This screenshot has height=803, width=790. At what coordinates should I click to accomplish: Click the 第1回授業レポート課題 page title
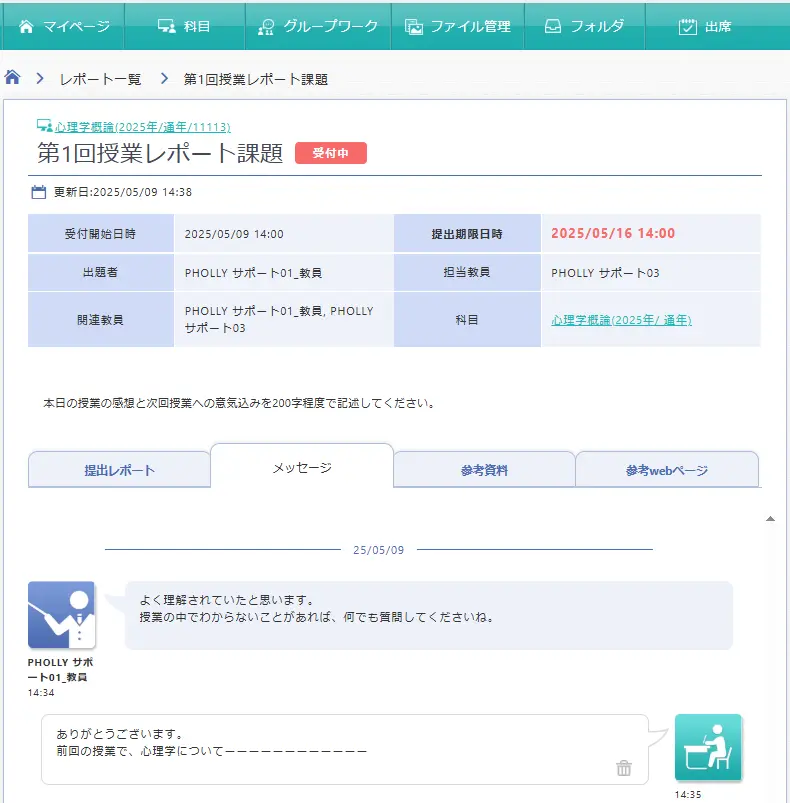click(160, 153)
